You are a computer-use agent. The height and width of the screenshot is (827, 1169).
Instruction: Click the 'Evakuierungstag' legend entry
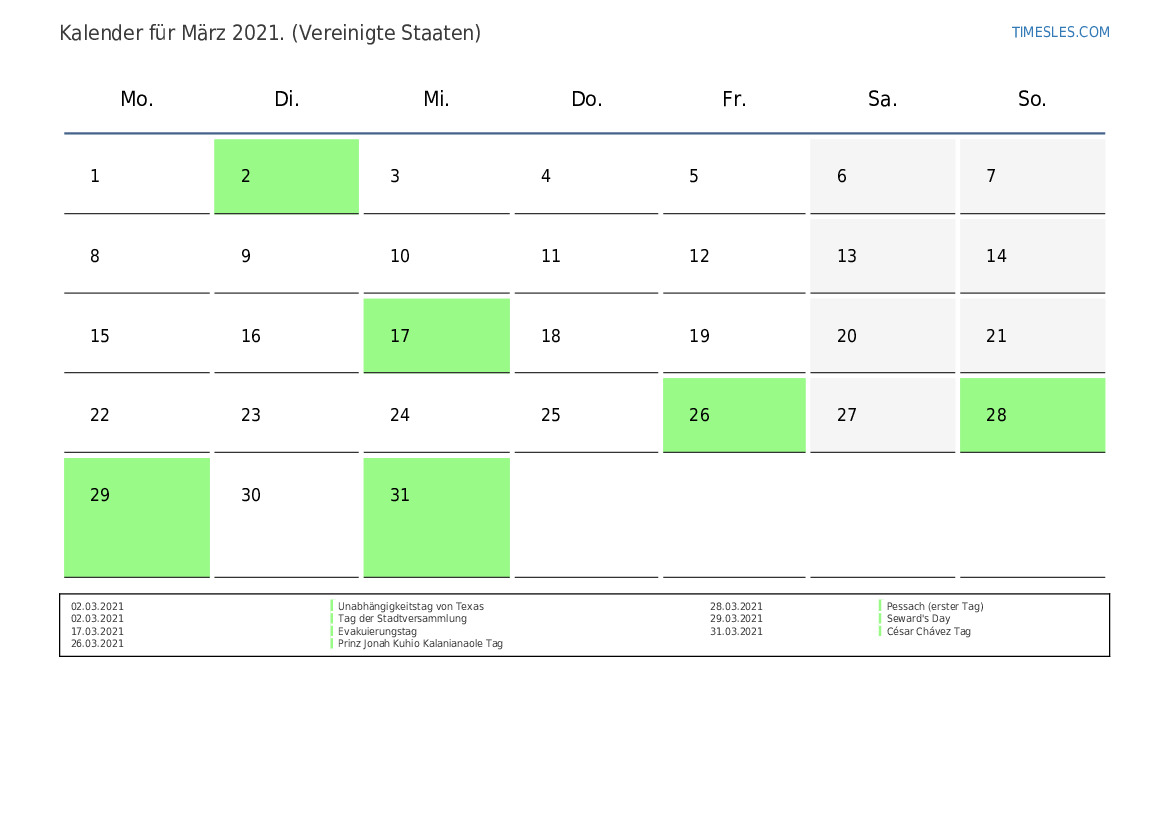click(x=377, y=632)
